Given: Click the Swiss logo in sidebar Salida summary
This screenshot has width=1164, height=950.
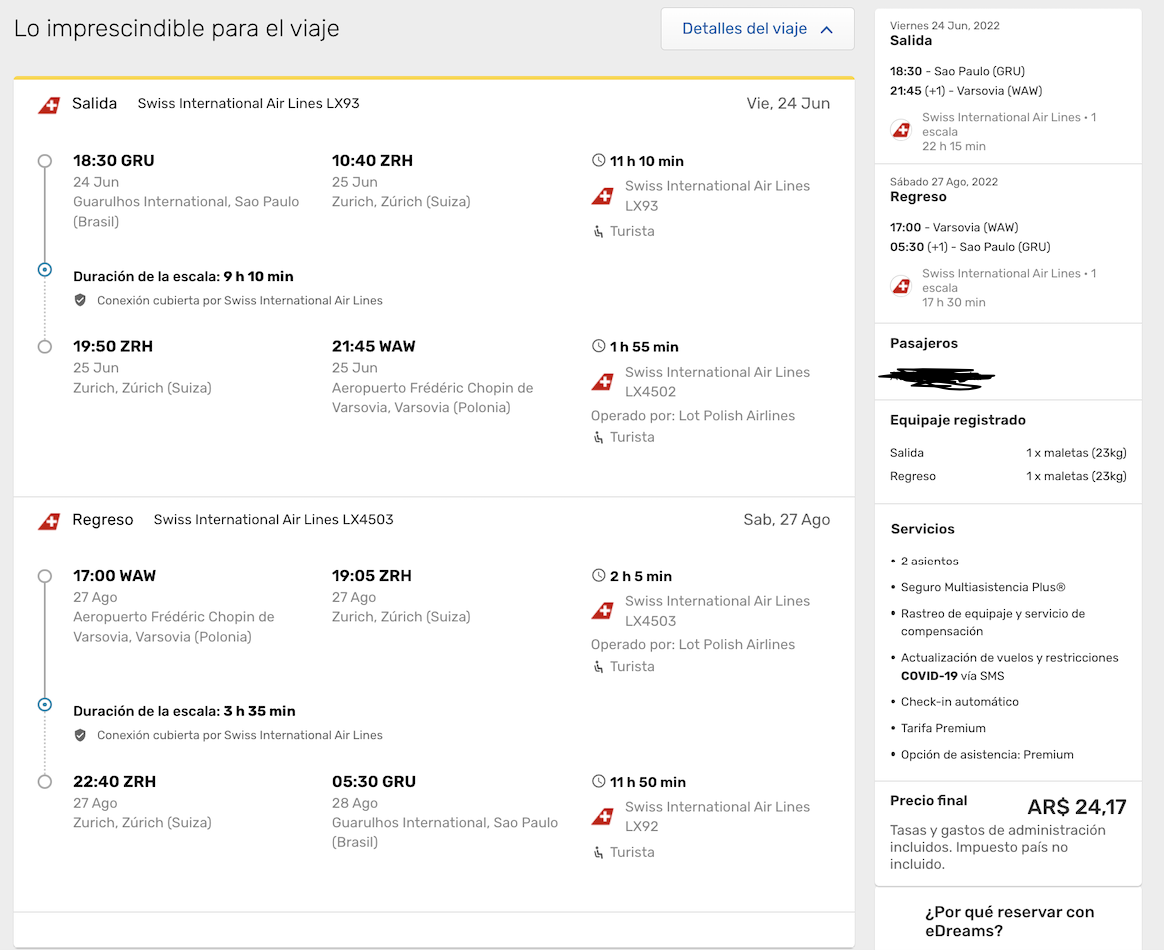Looking at the screenshot, I should coord(901,129).
